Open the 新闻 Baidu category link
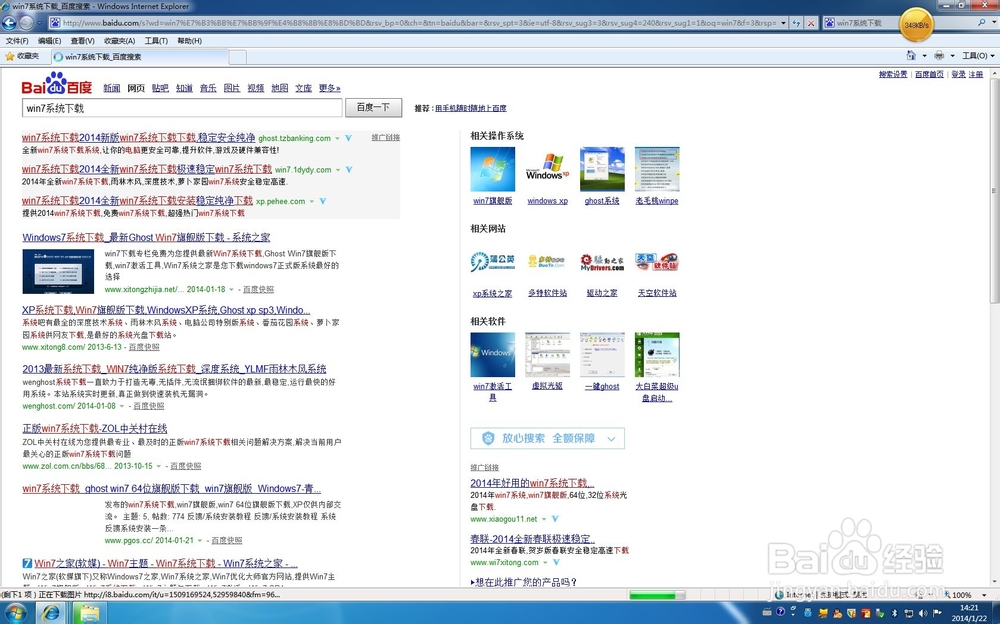This screenshot has width=1000, height=624. coord(112,88)
